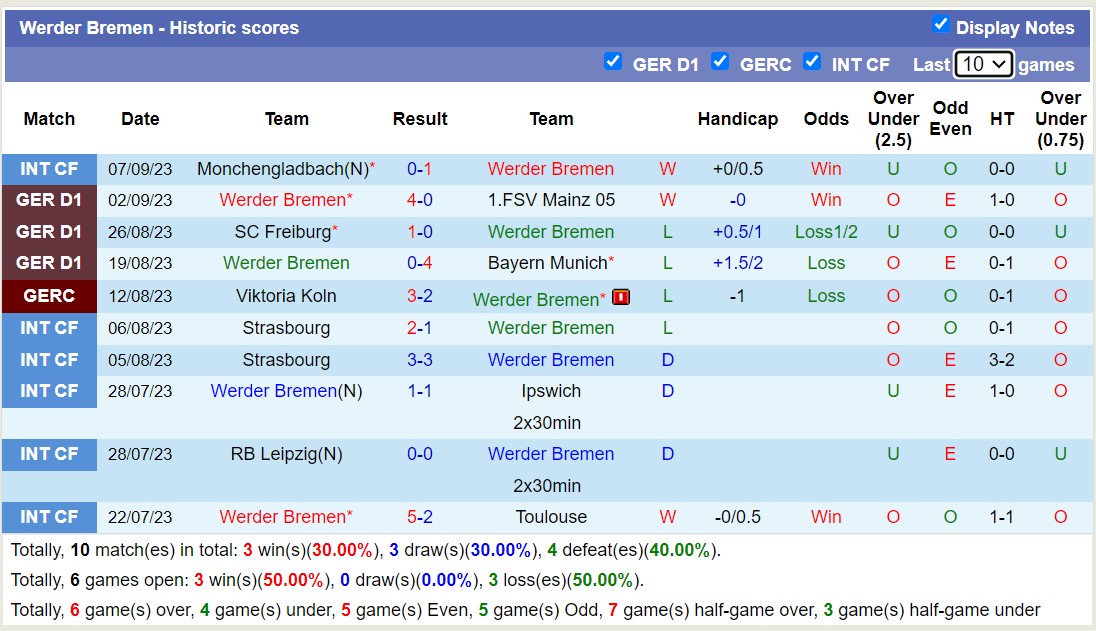
Task: Click the 4-0 result against Mainz
Action: click(x=420, y=200)
